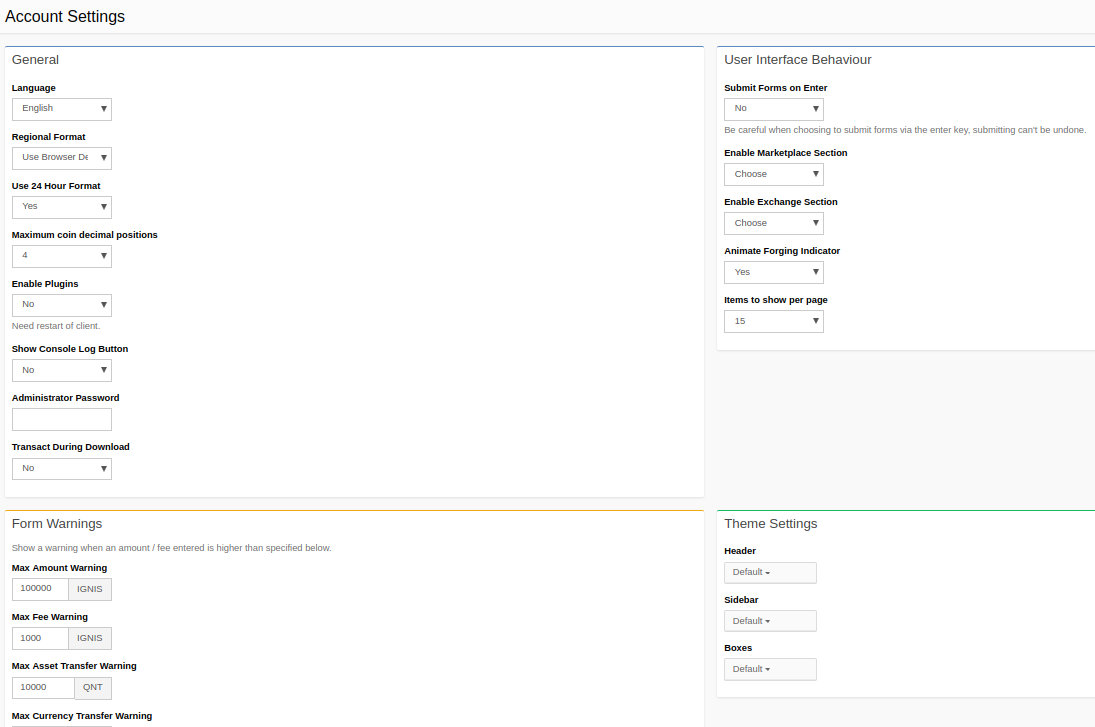
Task: Open Animate Forging Indicator dropdown
Action: (773, 272)
